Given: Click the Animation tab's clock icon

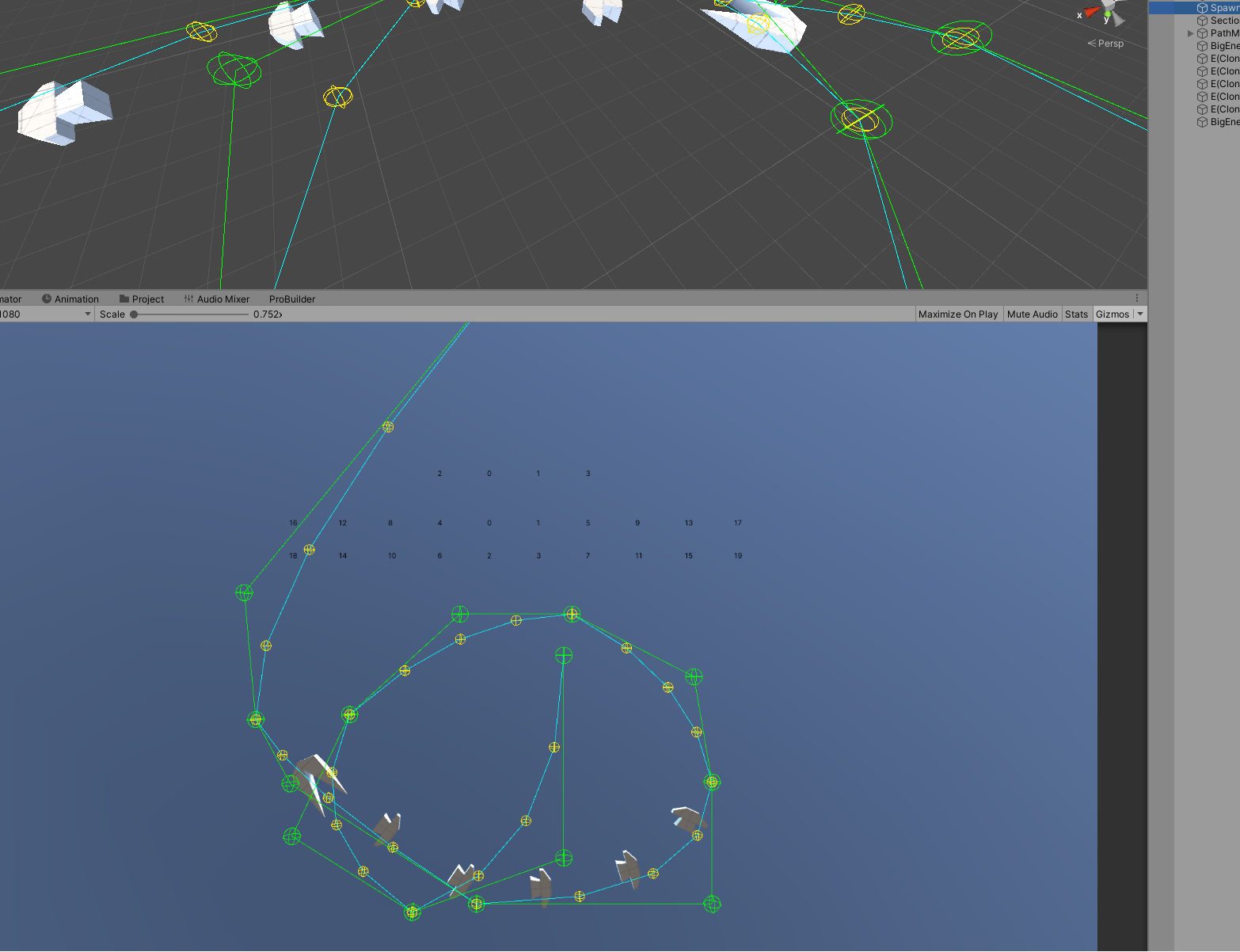Looking at the screenshot, I should click(x=48, y=299).
